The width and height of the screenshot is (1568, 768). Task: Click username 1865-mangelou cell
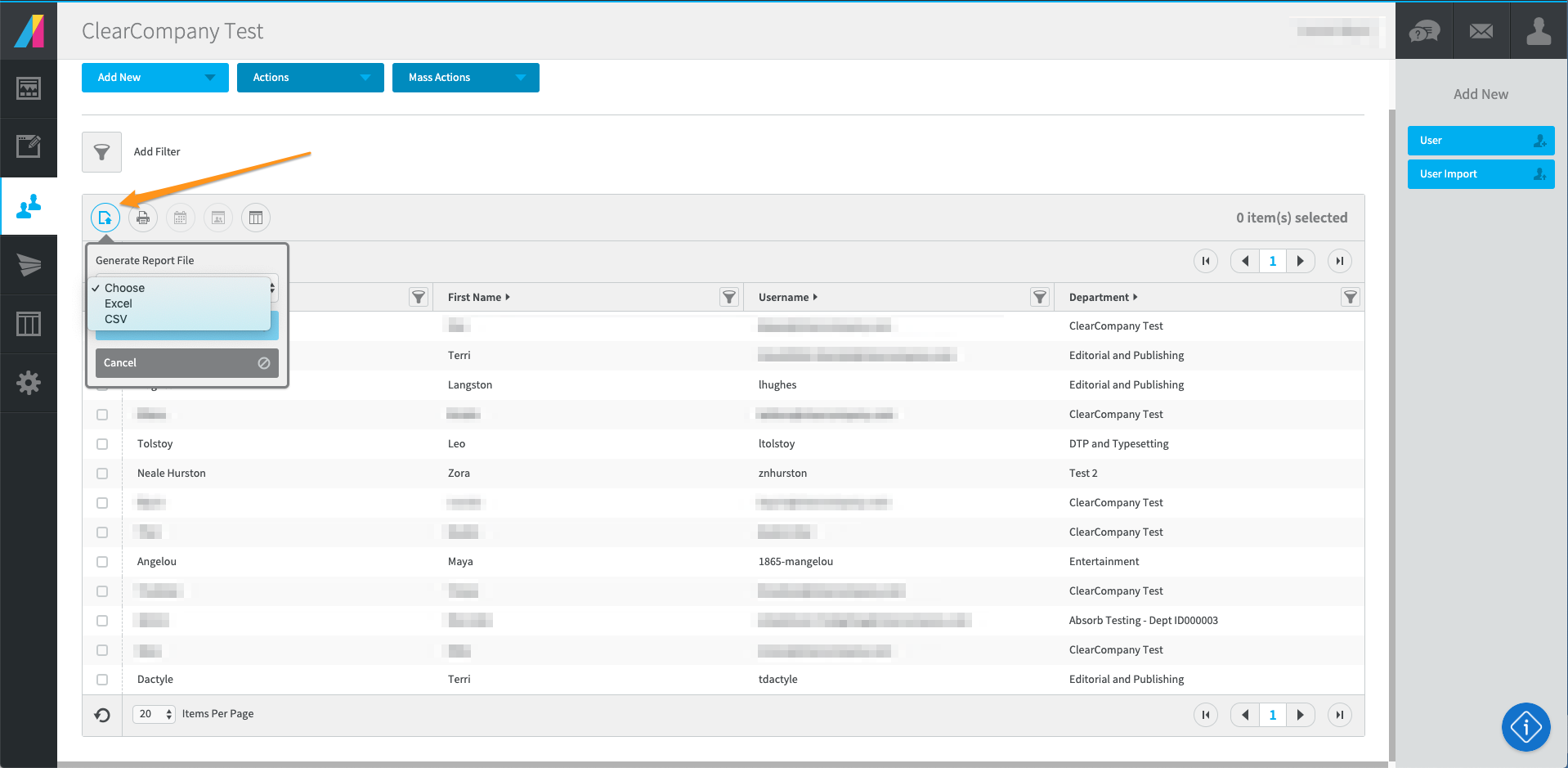(795, 562)
